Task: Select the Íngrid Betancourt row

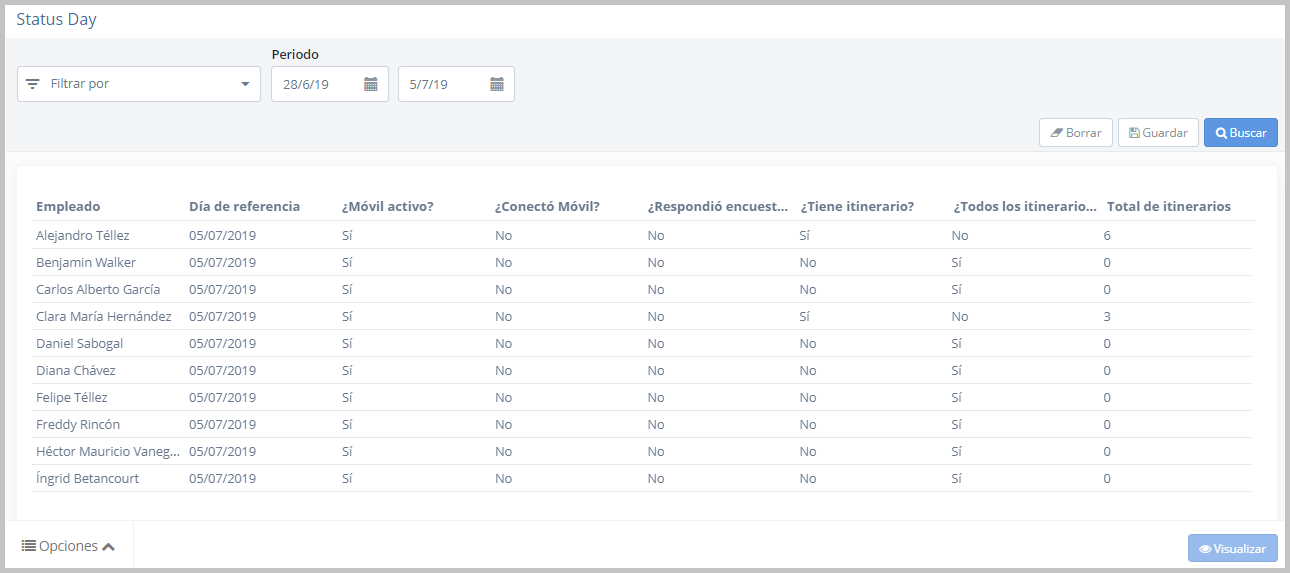Action: click(x=87, y=479)
